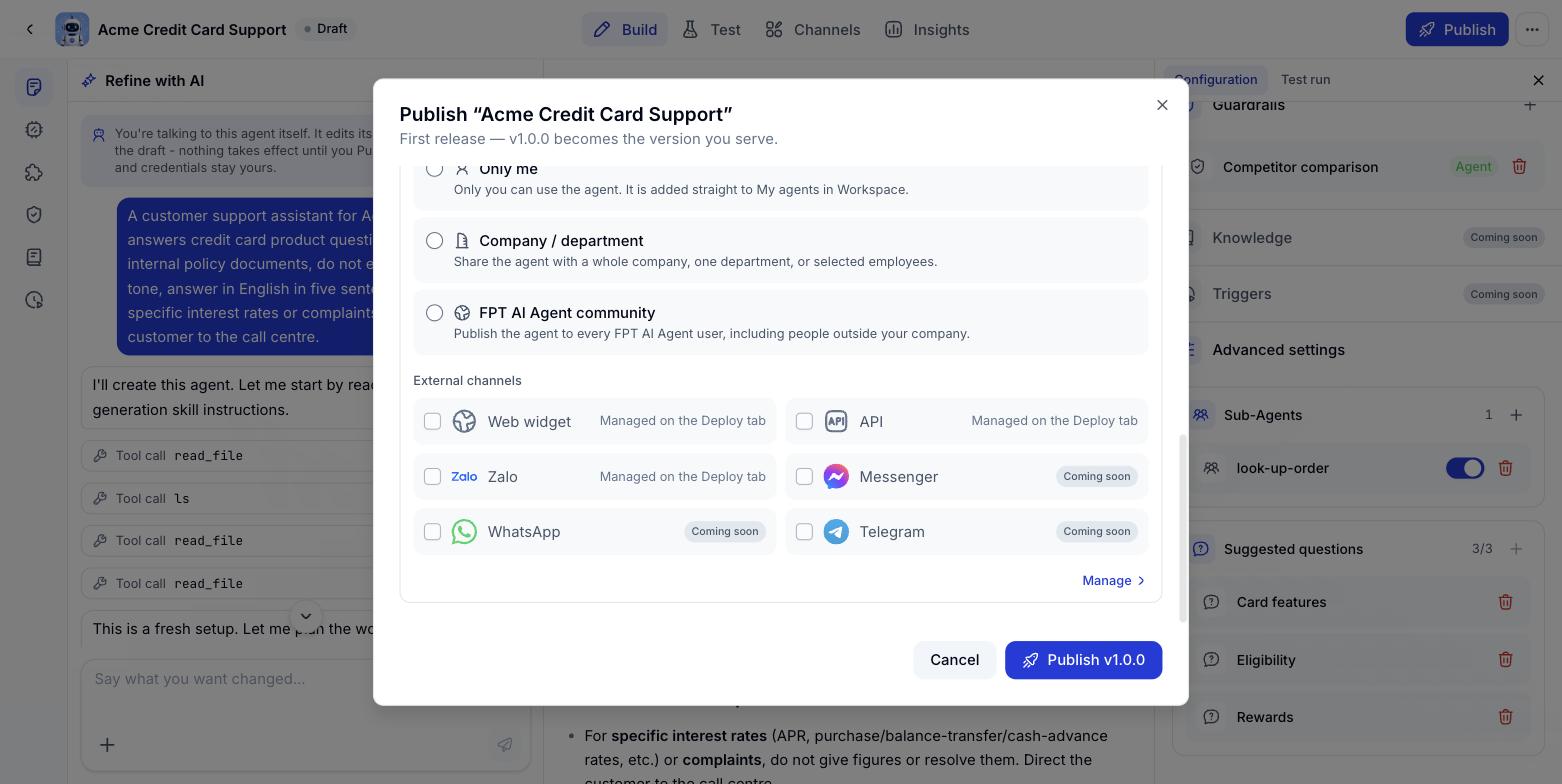Delete the look-up-order sub-agent
Screen dimensions: 1562x784
click(x=1505, y=468)
